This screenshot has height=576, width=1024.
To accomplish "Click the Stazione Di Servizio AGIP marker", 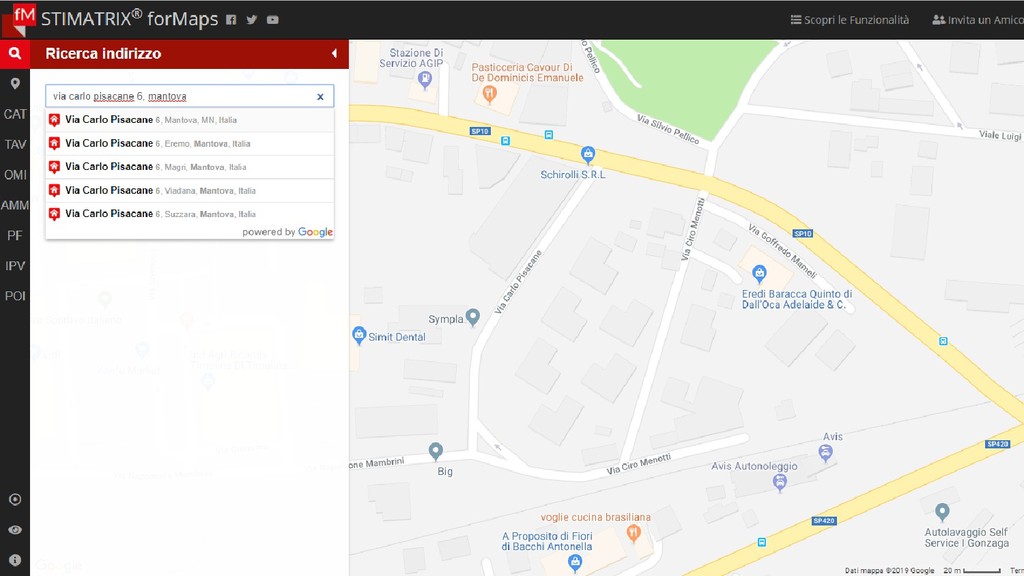I will pyautogui.click(x=425, y=80).
